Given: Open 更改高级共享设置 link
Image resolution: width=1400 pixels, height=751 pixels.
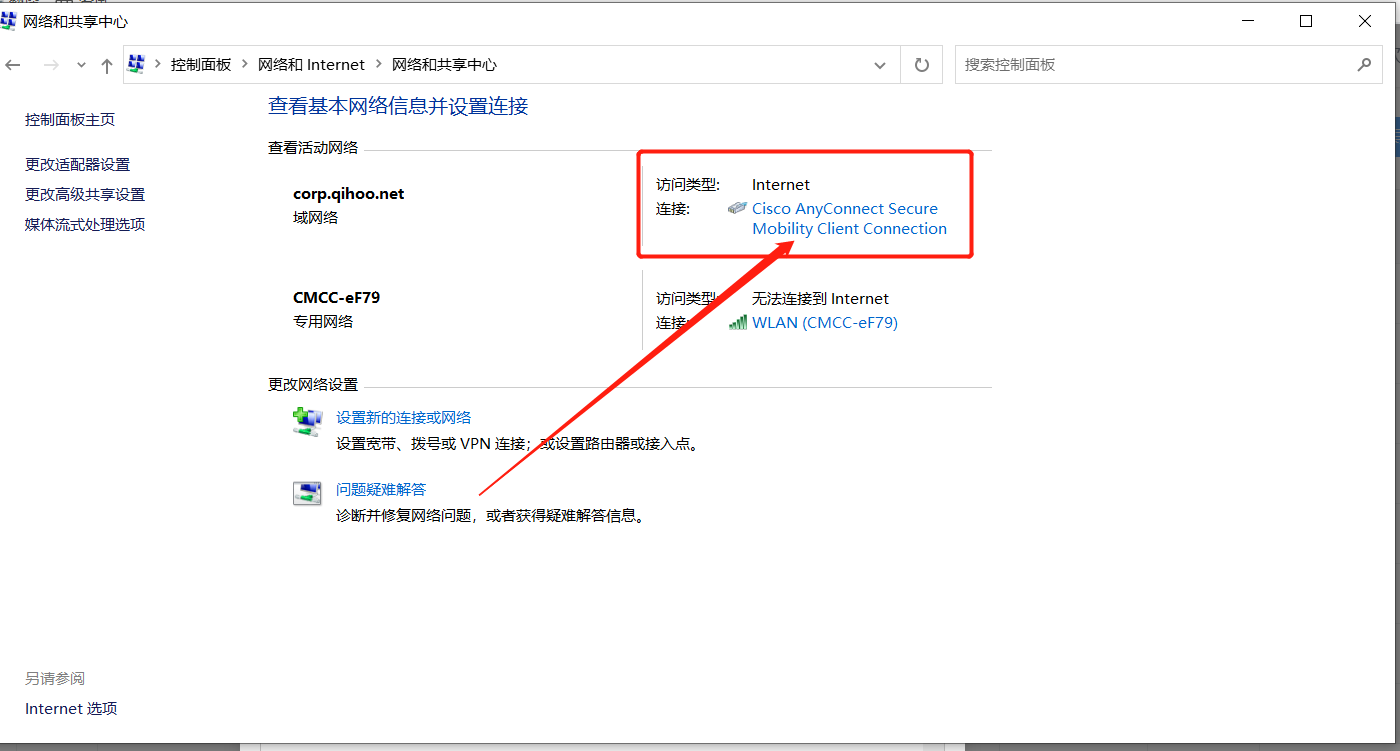Looking at the screenshot, I should 85,194.
